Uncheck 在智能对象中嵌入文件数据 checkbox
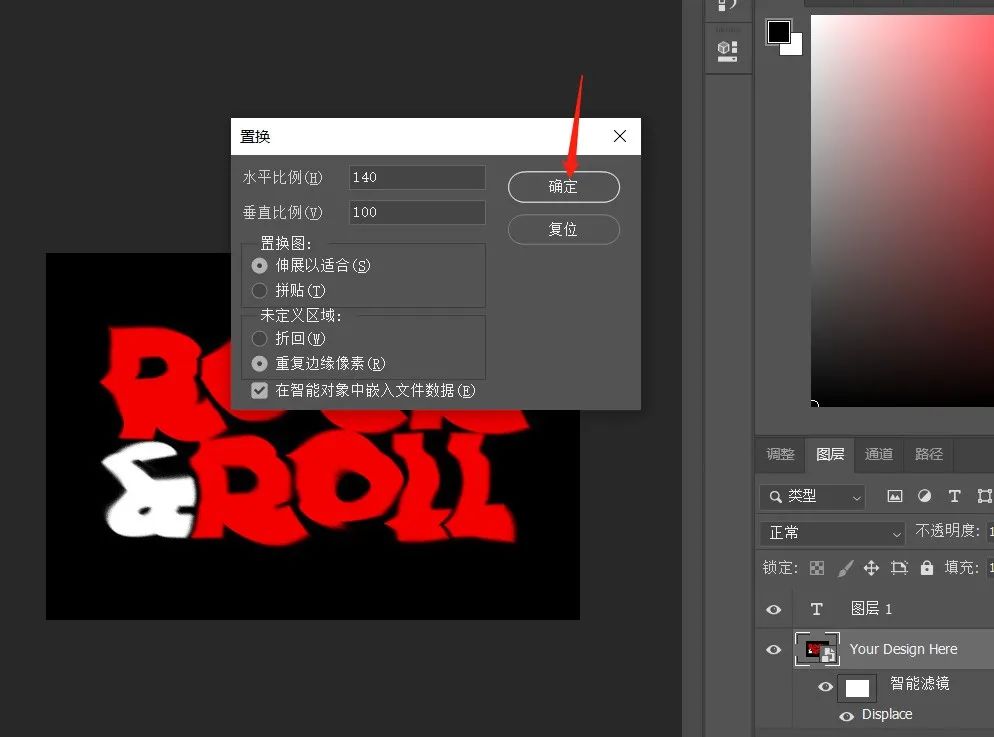 pos(260,390)
